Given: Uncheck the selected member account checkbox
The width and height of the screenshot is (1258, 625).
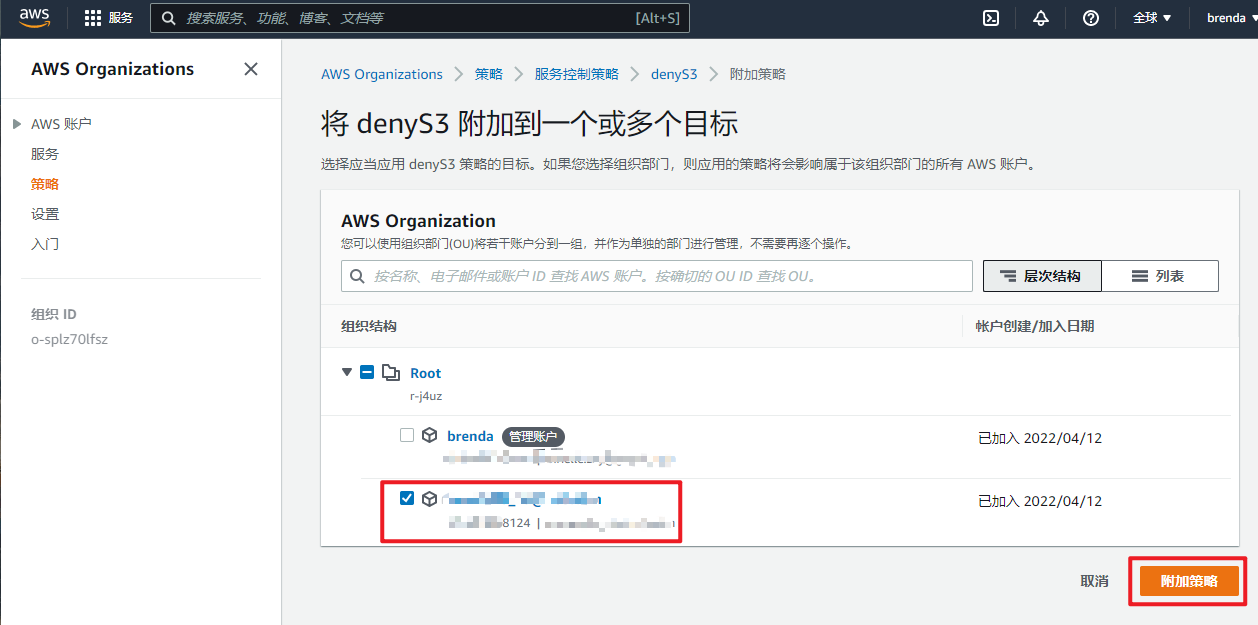Looking at the screenshot, I should coord(407,498).
